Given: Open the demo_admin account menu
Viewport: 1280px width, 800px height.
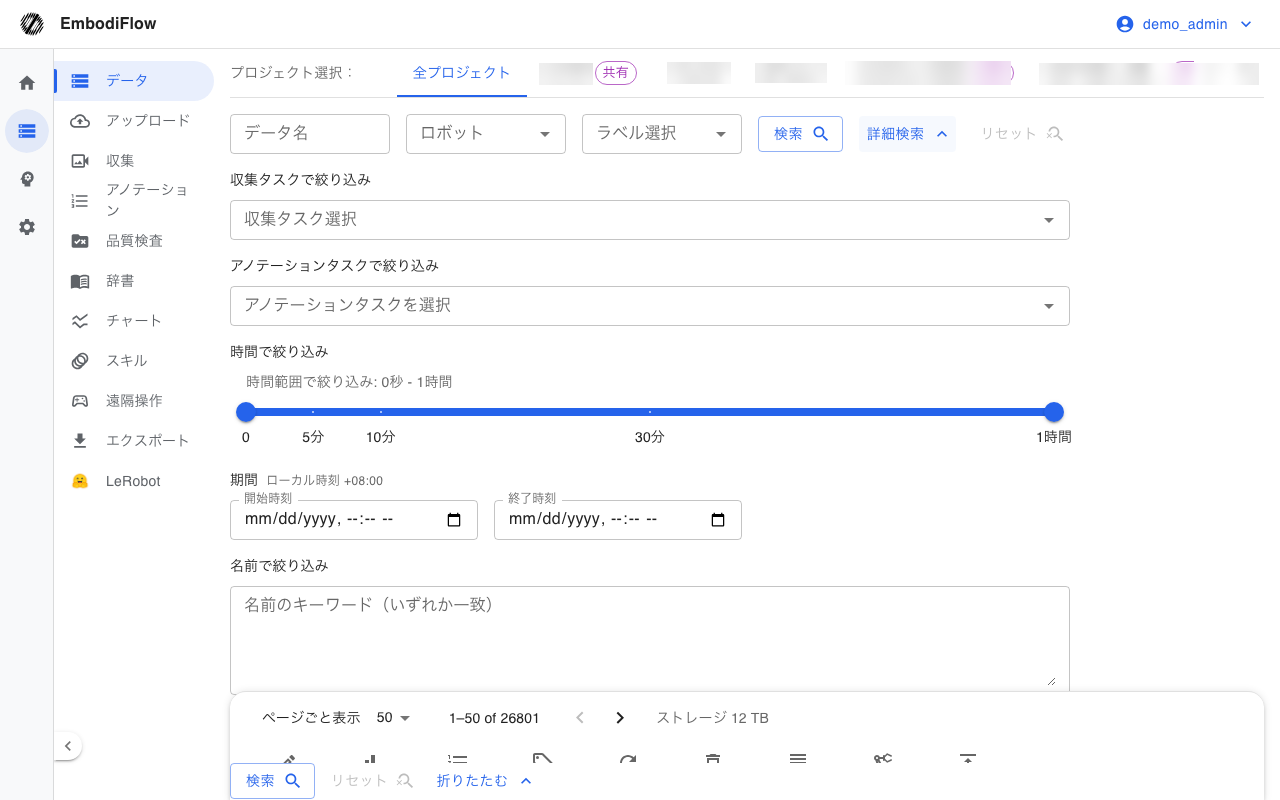Looking at the screenshot, I should 1184,24.
